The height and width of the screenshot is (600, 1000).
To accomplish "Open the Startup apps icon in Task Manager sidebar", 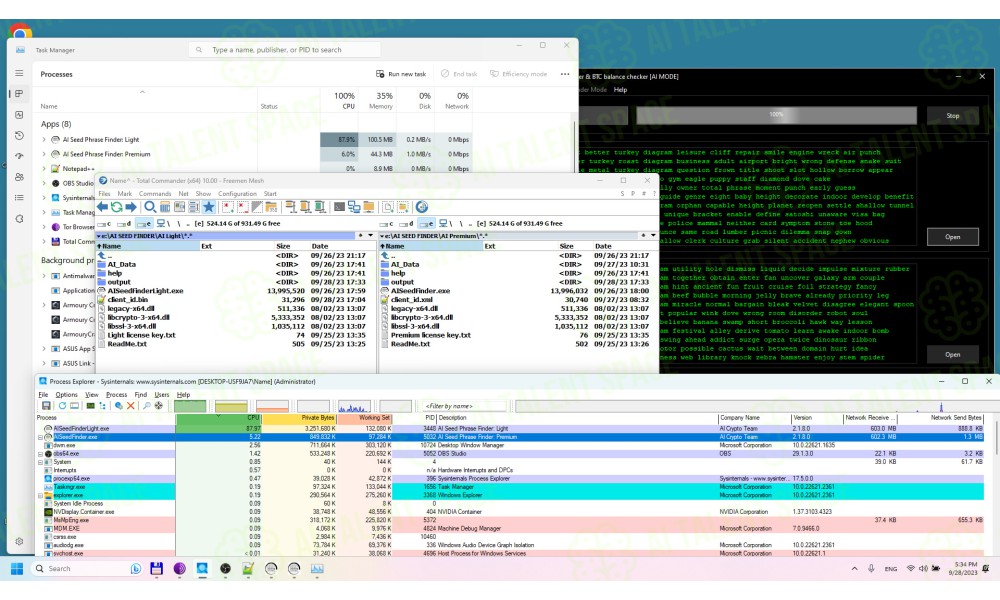I will 19,156.
